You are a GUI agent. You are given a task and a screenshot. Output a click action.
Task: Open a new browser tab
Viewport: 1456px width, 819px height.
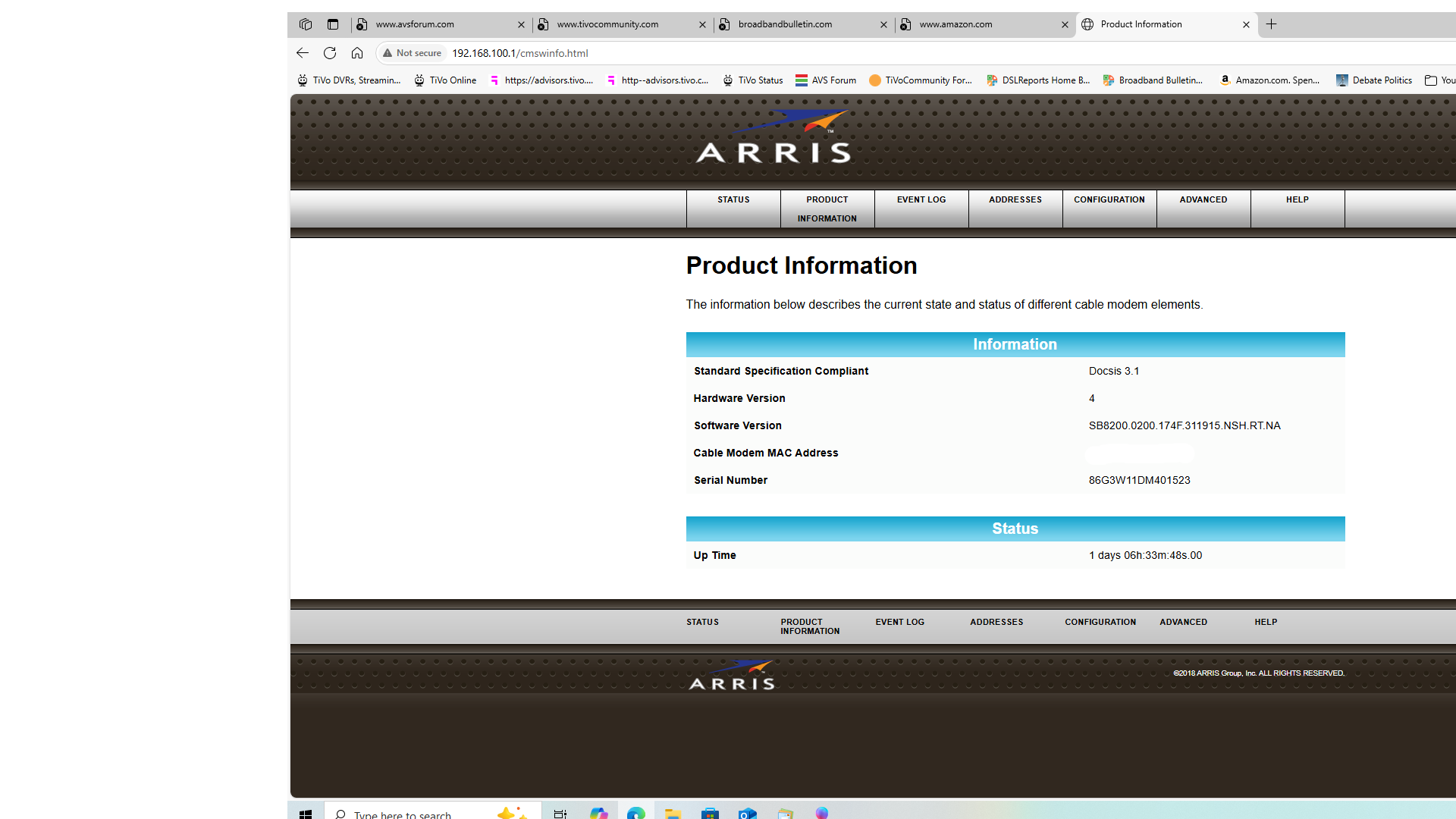(1272, 24)
